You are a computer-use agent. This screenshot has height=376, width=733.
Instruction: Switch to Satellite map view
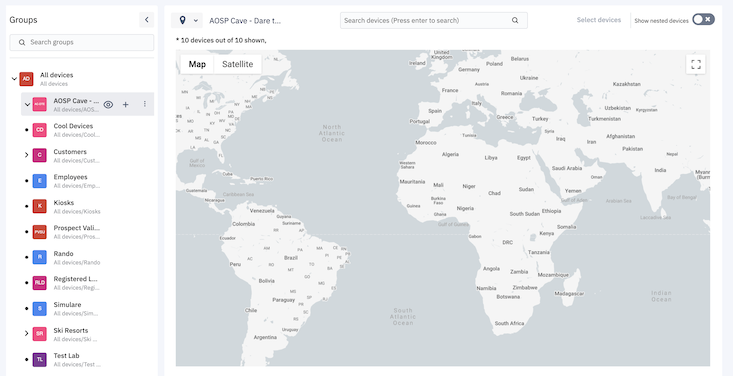coord(237,64)
